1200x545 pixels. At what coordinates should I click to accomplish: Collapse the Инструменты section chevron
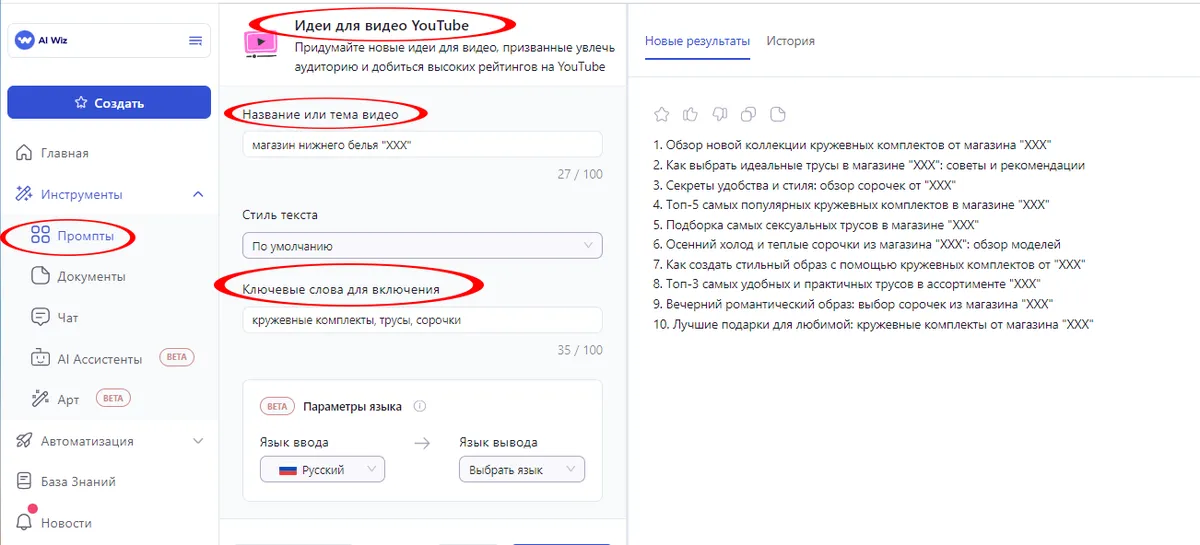(198, 194)
